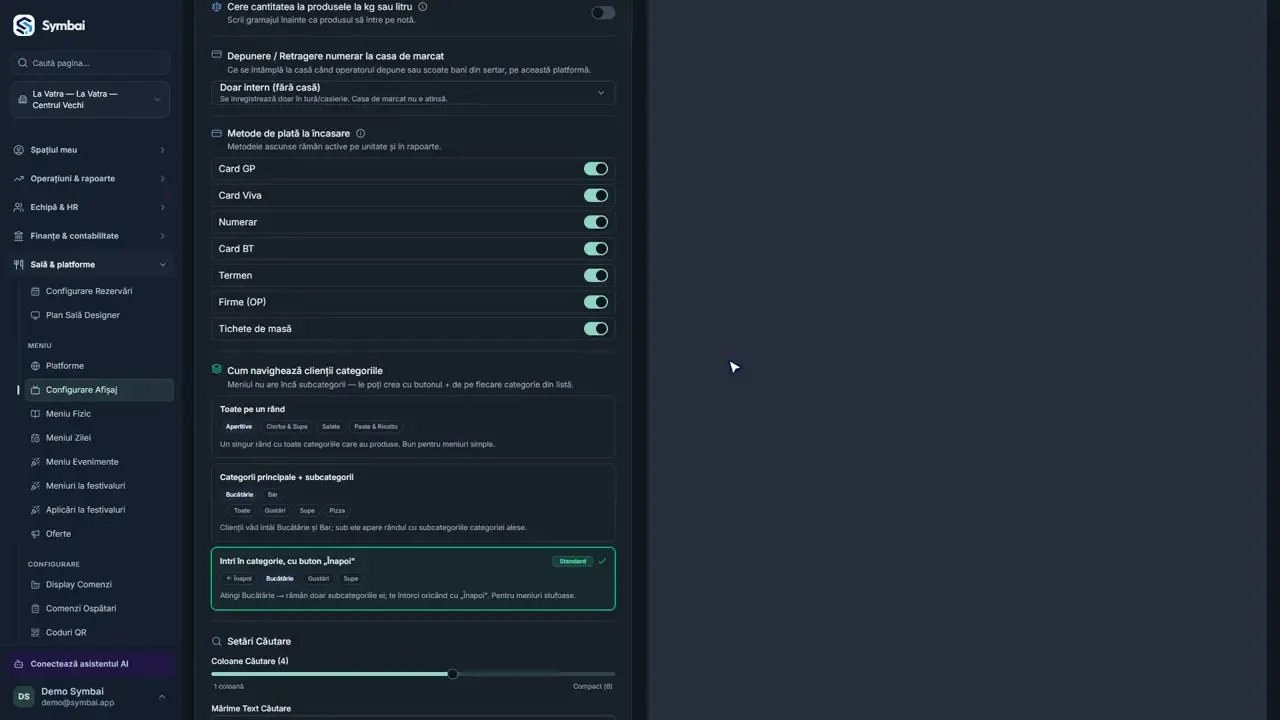Click Conectează asistentul AI button

[90, 664]
